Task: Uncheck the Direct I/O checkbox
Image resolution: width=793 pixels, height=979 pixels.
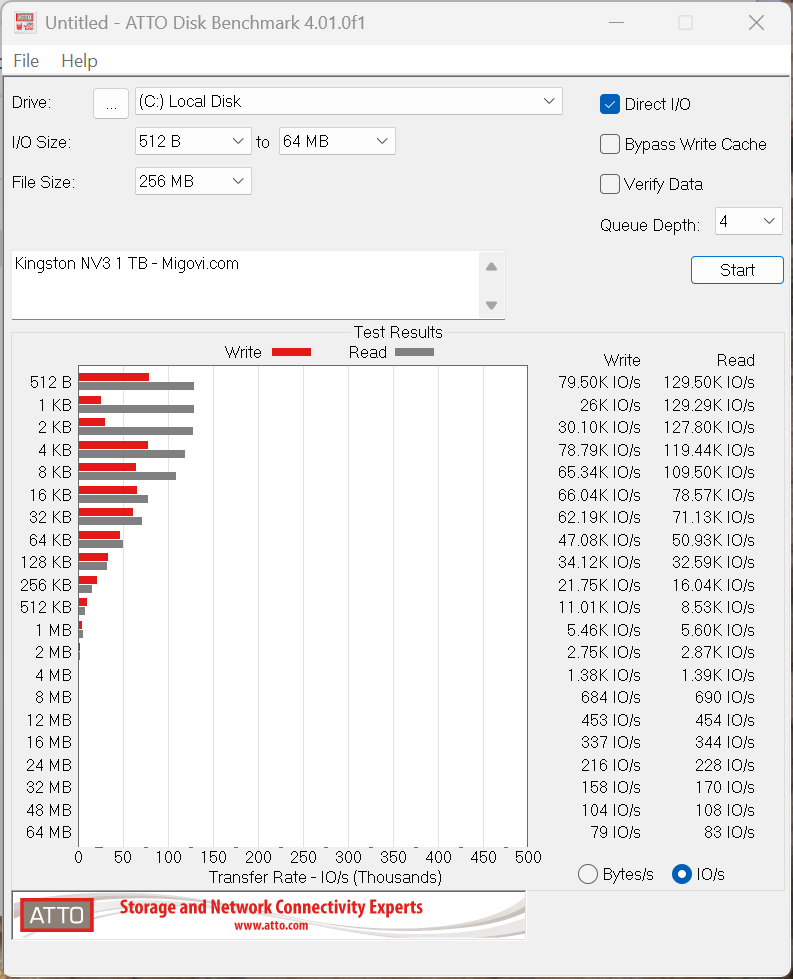Action: (609, 104)
